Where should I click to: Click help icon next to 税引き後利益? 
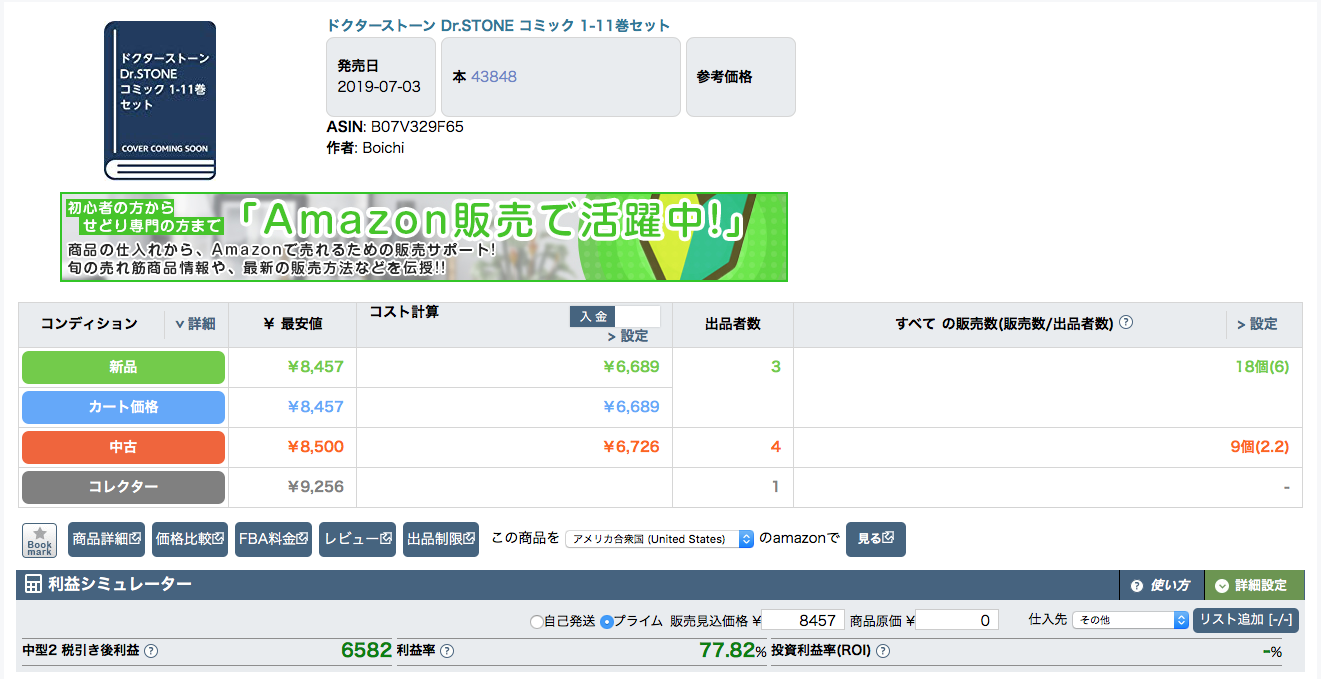[151, 651]
